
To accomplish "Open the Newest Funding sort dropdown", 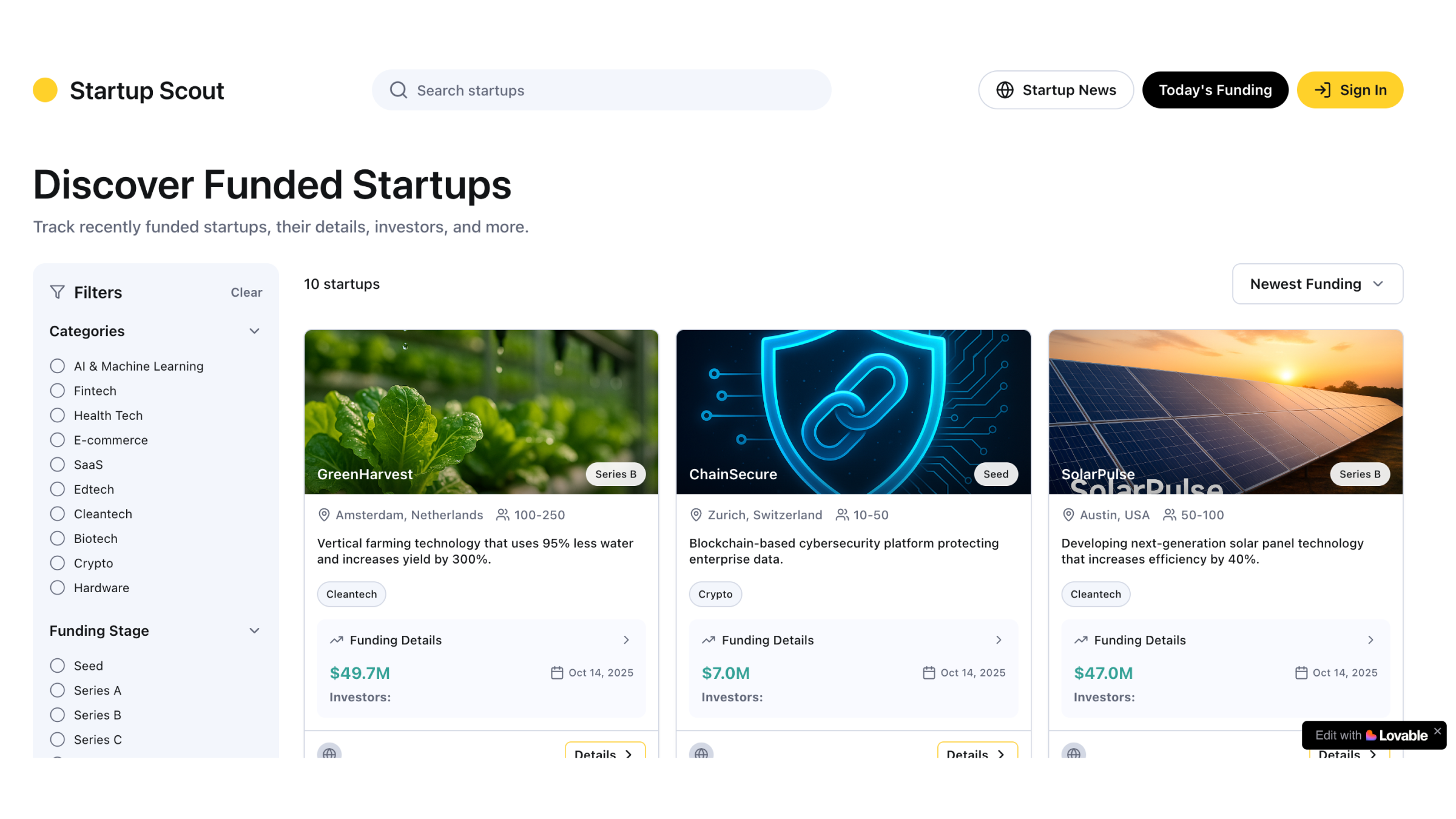I will tap(1317, 284).
